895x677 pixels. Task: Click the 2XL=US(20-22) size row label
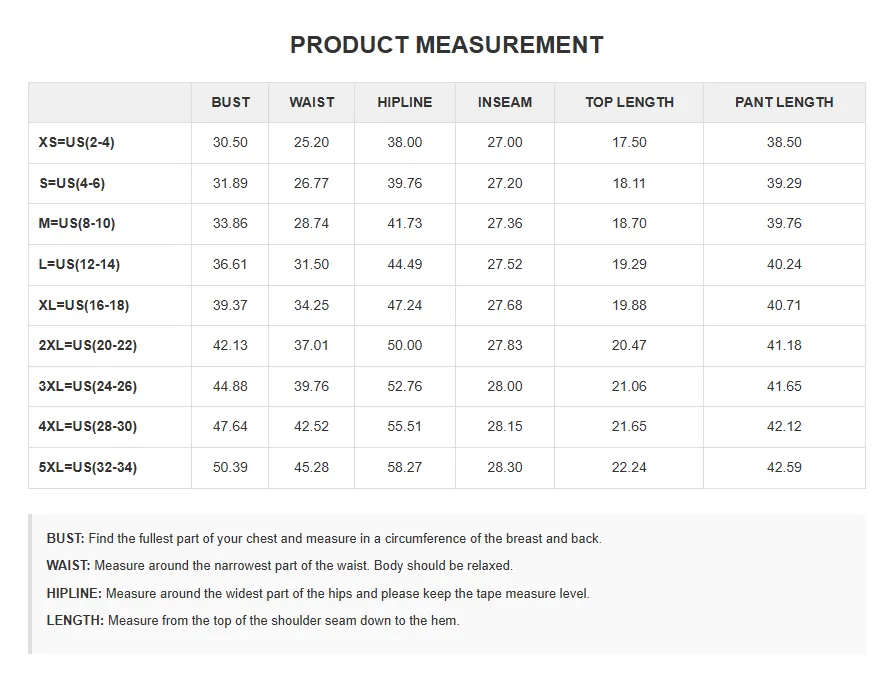[88, 346]
